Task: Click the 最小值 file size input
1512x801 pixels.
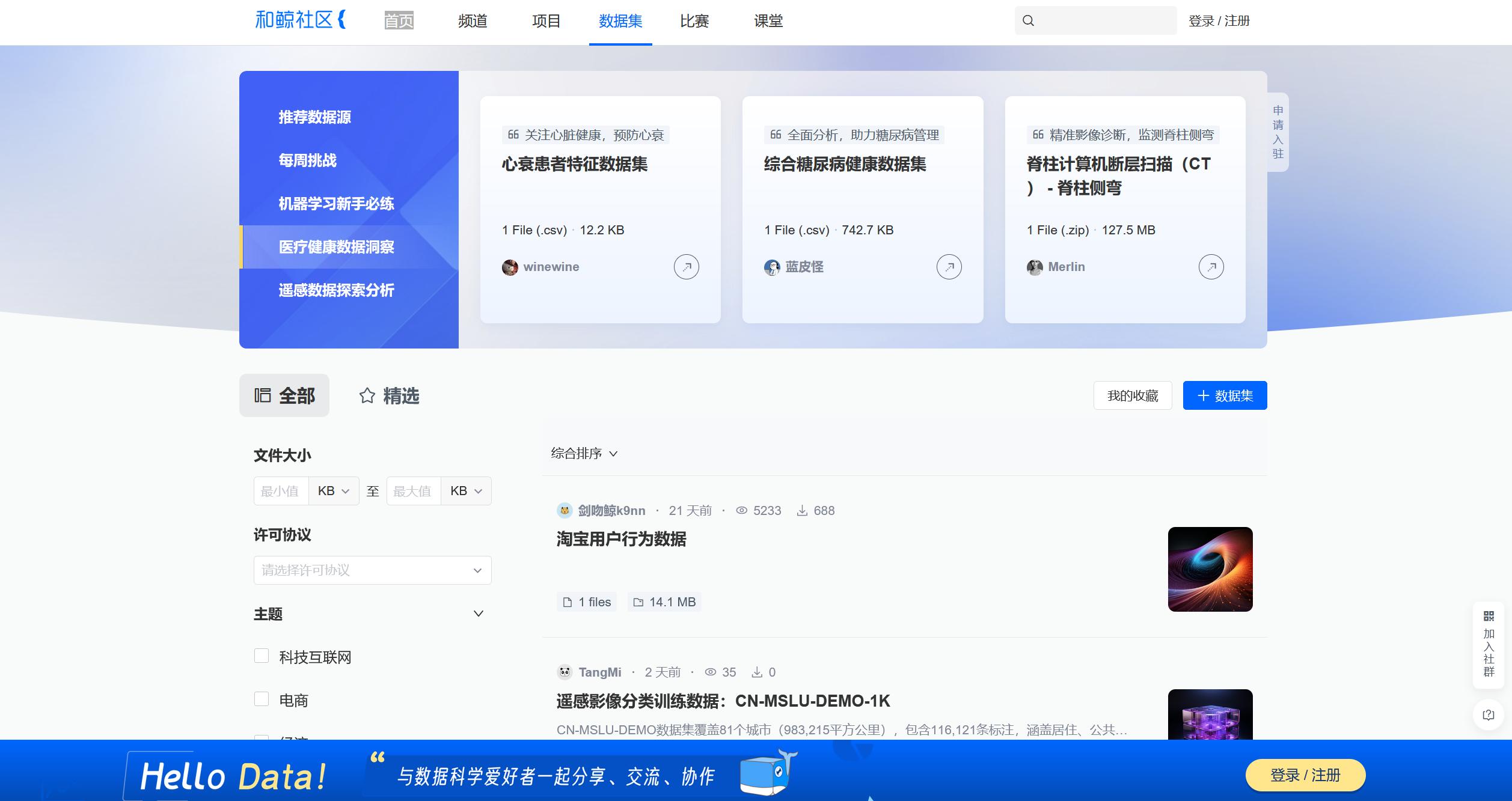Action: point(281,491)
